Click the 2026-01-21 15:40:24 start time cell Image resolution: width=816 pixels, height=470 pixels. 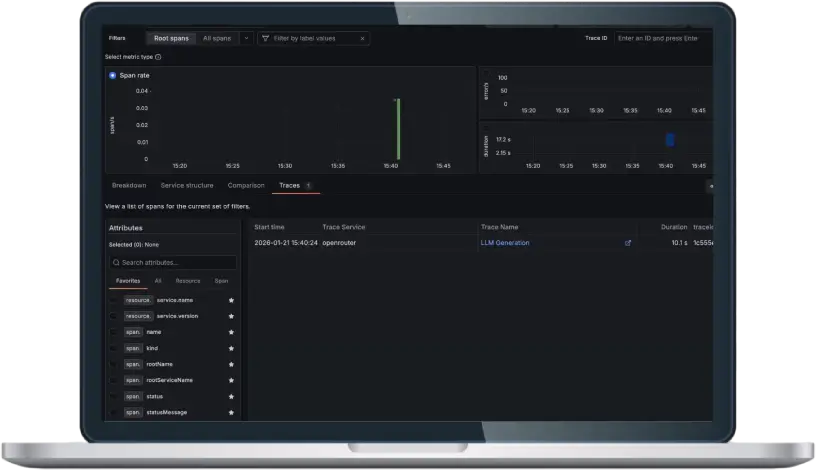pyautogui.click(x=286, y=243)
